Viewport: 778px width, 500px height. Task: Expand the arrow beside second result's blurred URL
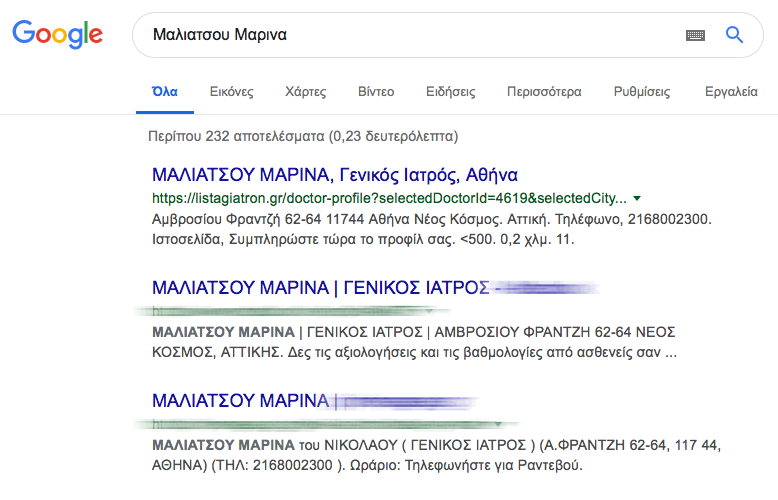[x=430, y=311]
